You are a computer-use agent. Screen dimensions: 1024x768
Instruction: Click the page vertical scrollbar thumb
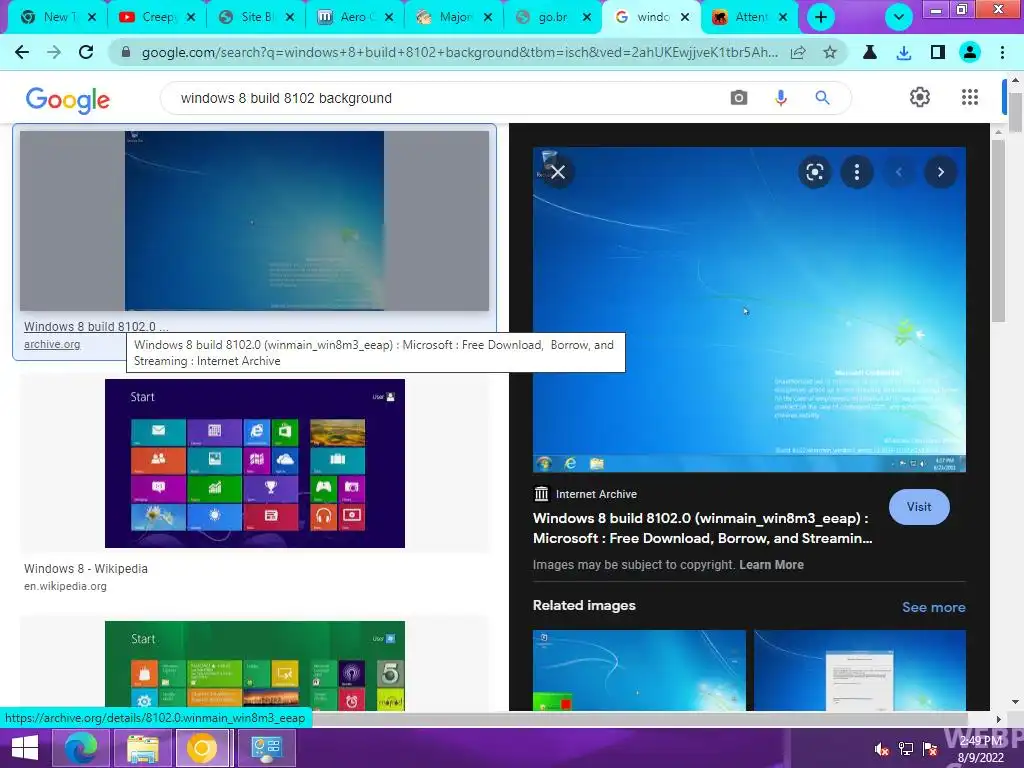coord(1015,112)
